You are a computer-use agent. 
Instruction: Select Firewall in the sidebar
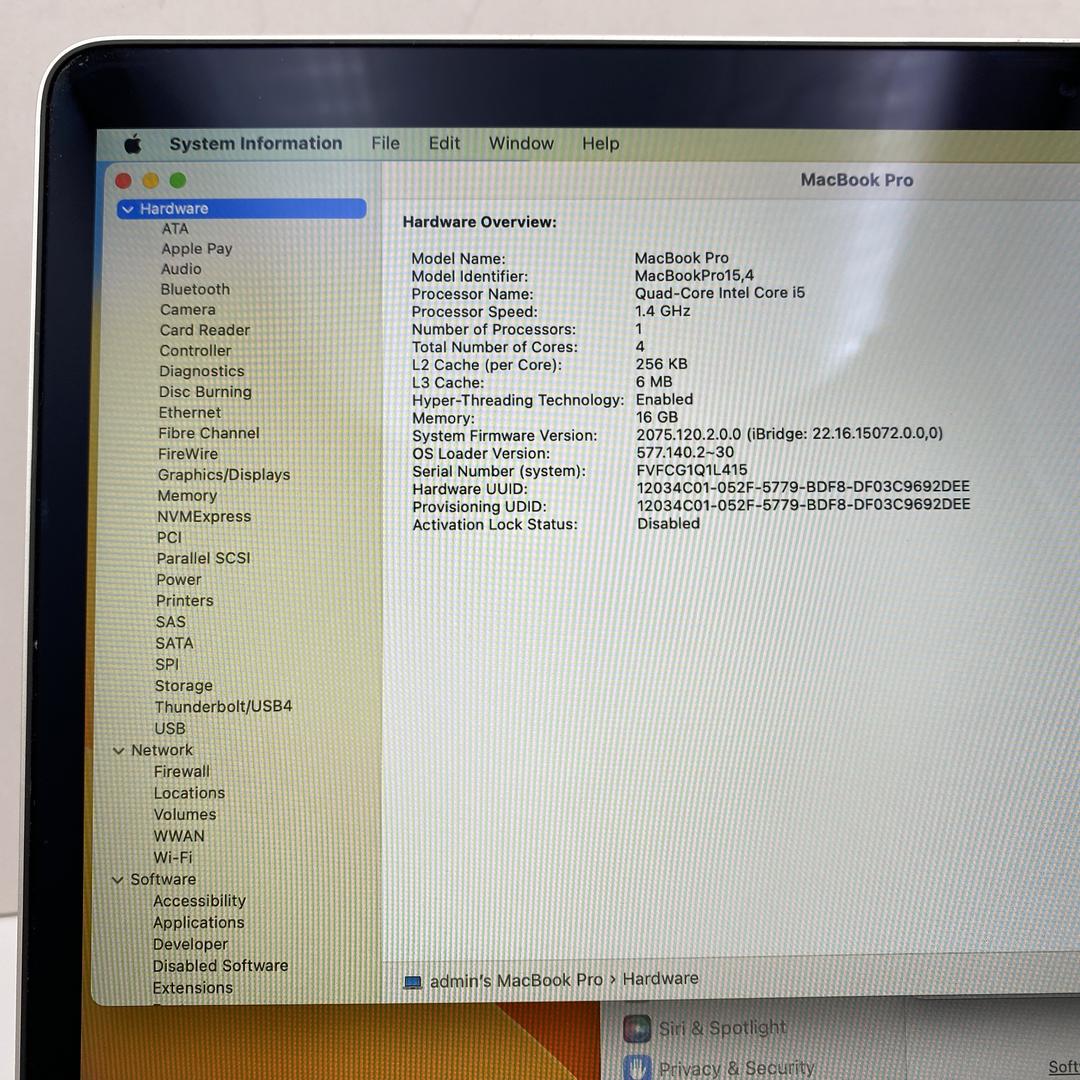coord(182,772)
